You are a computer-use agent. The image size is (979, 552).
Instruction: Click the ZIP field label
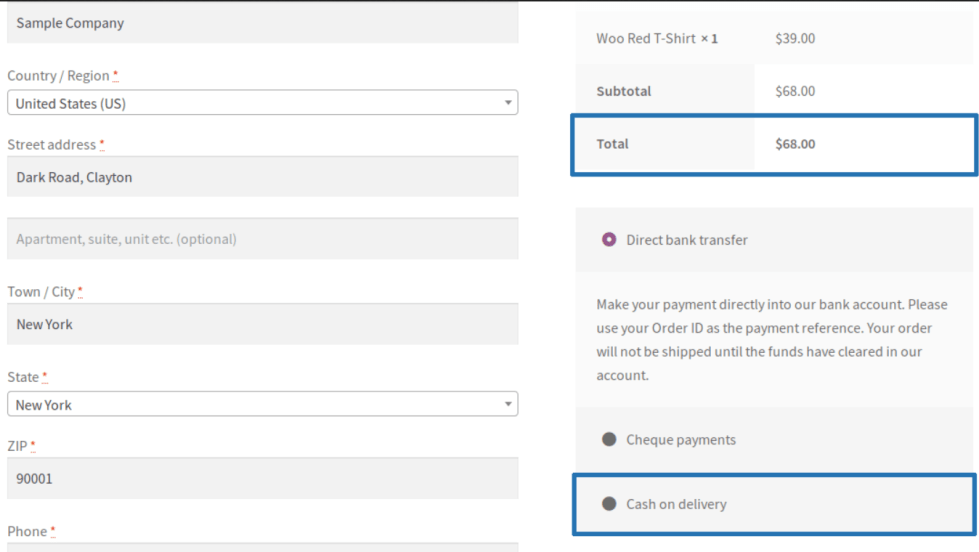click(17, 446)
